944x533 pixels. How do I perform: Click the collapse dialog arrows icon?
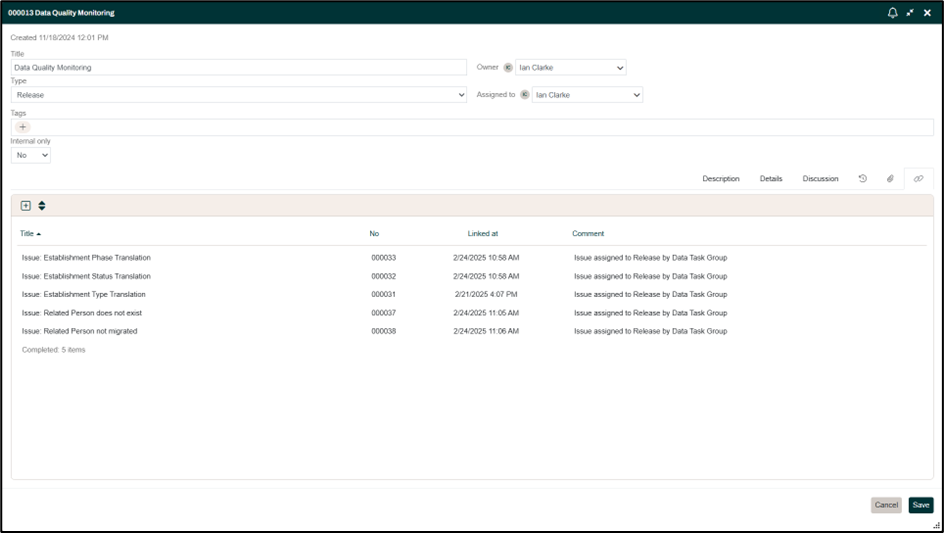[x=910, y=13]
